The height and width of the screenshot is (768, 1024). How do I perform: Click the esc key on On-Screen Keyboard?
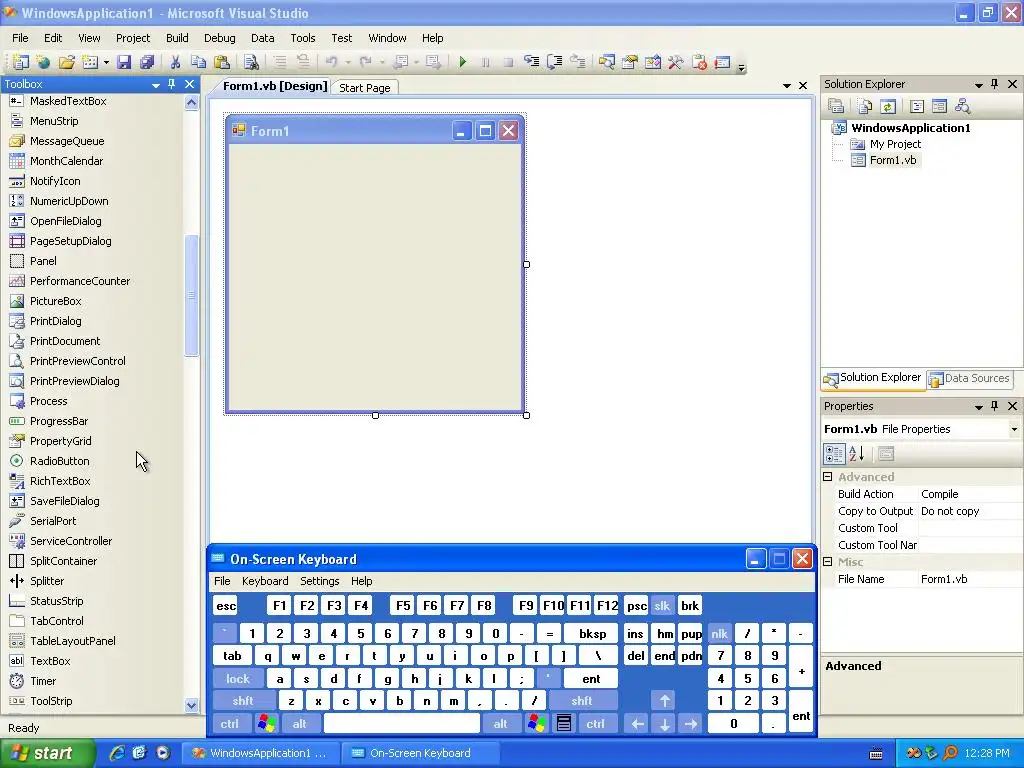(226, 606)
